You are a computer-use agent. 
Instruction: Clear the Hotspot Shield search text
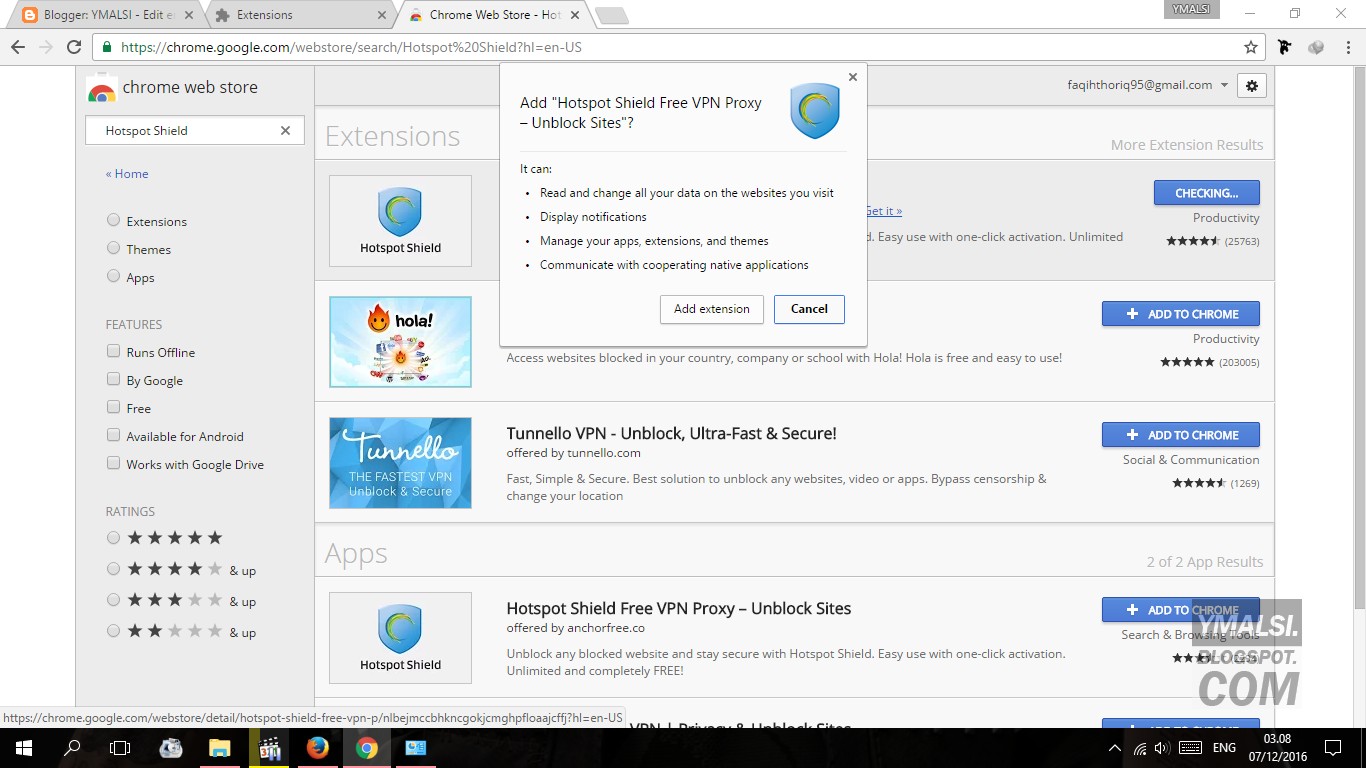tap(285, 130)
